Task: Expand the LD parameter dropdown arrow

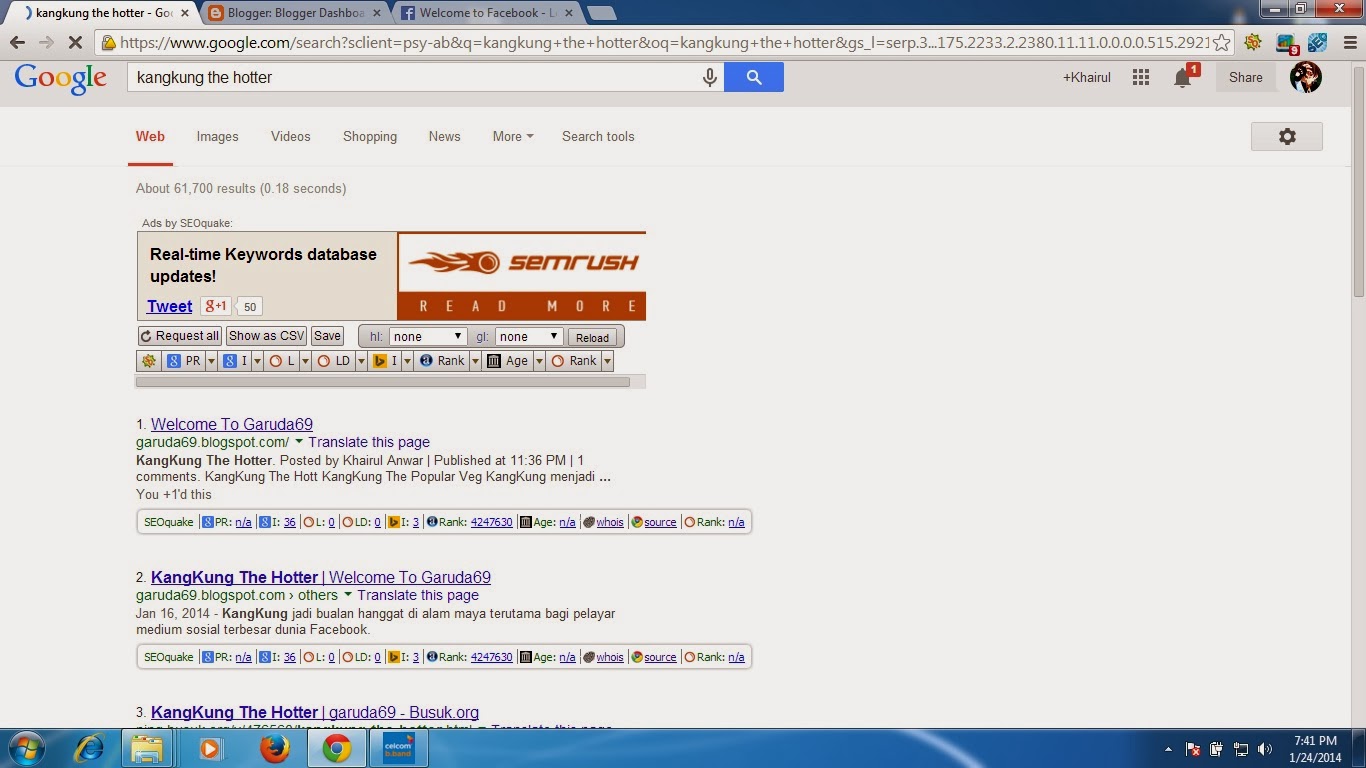Action: point(362,361)
